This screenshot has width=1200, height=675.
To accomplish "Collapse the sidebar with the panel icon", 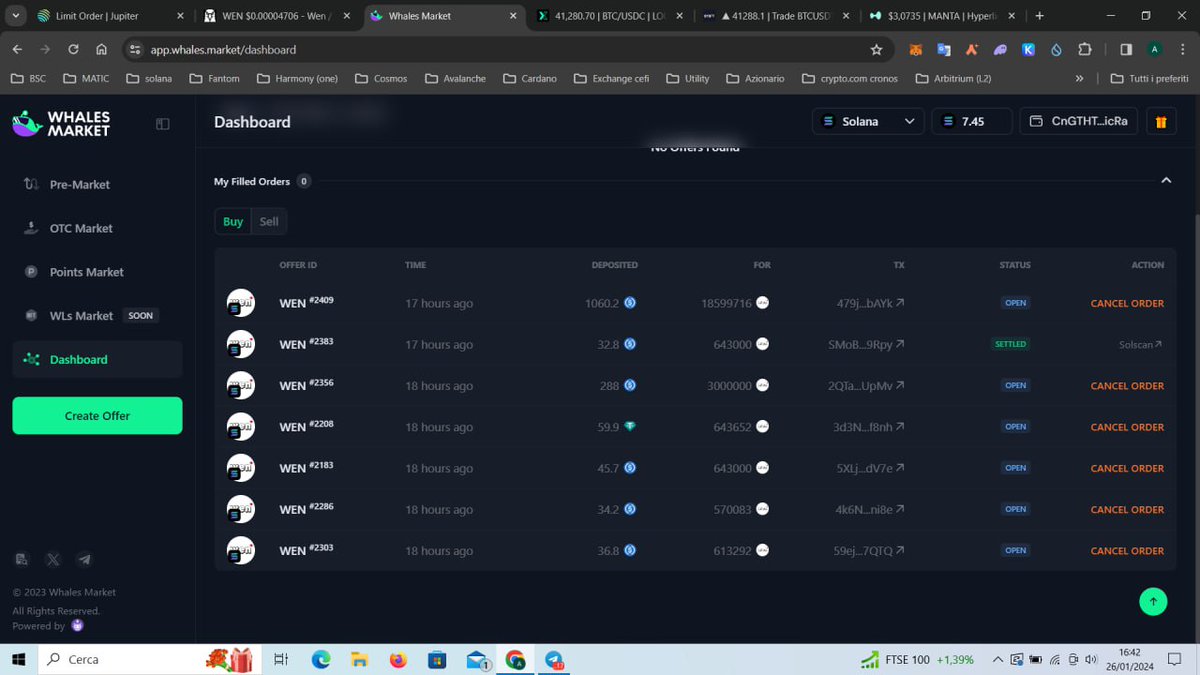I will pyautogui.click(x=163, y=123).
